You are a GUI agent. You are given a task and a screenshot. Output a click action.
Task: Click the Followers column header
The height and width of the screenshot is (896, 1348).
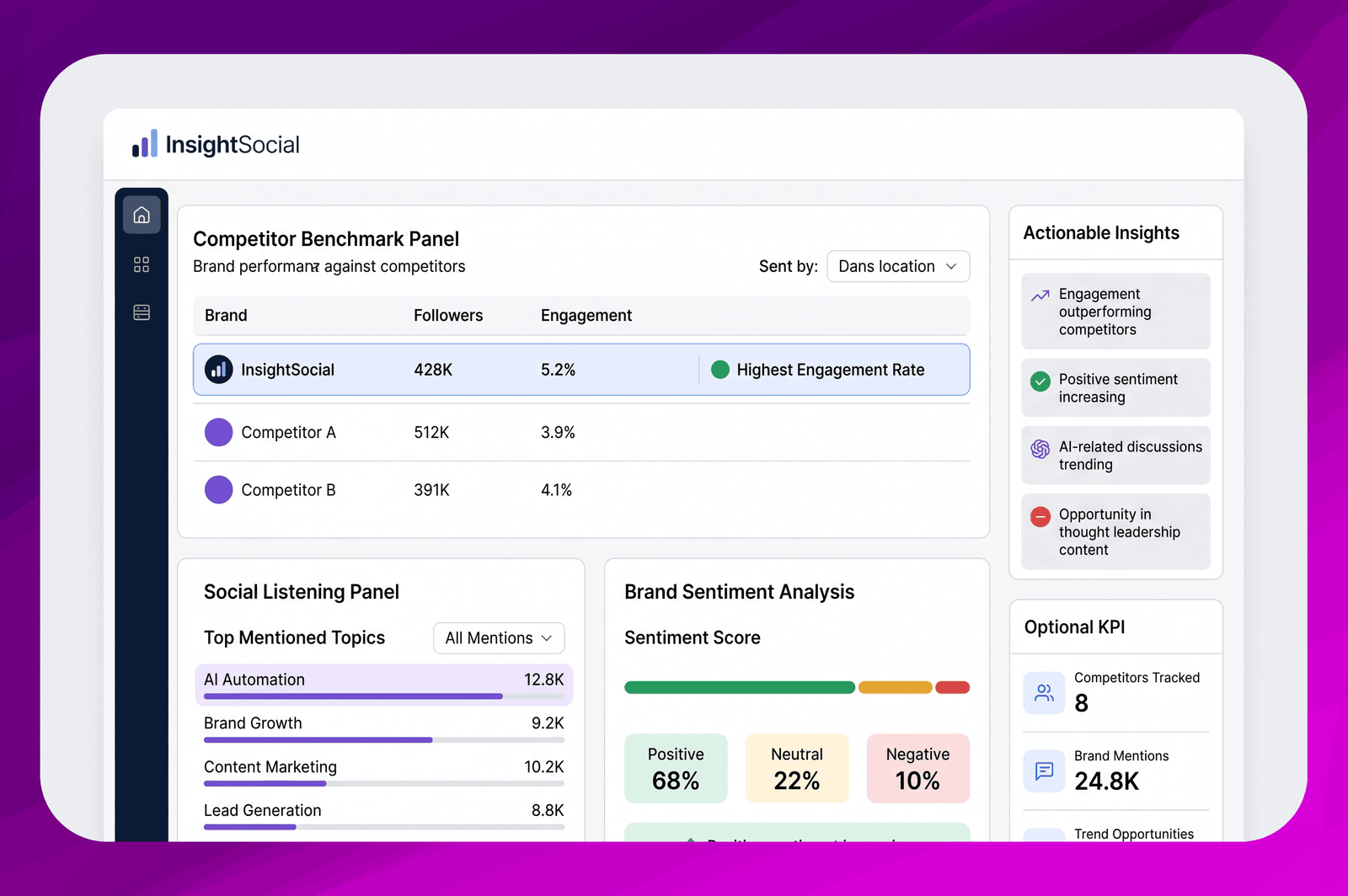pyautogui.click(x=448, y=315)
